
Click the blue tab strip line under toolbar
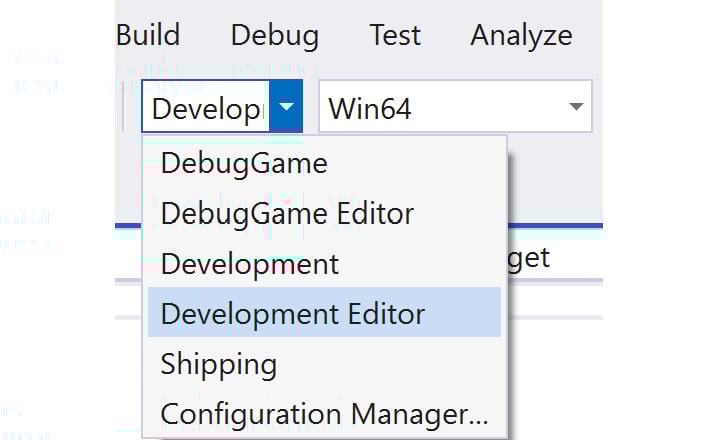click(555, 225)
